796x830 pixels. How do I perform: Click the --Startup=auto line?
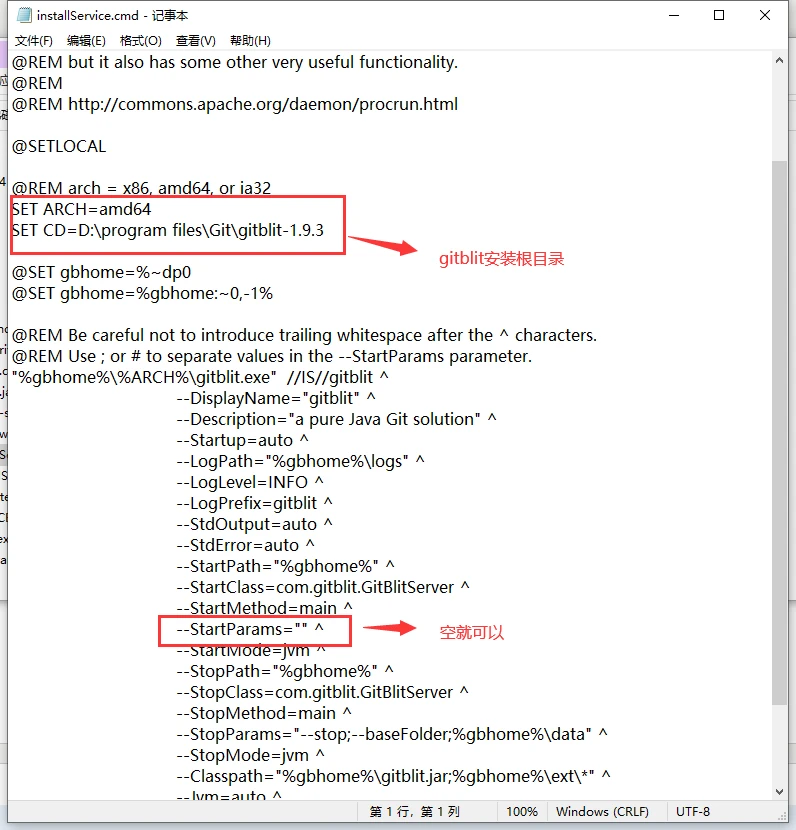click(242, 440)
